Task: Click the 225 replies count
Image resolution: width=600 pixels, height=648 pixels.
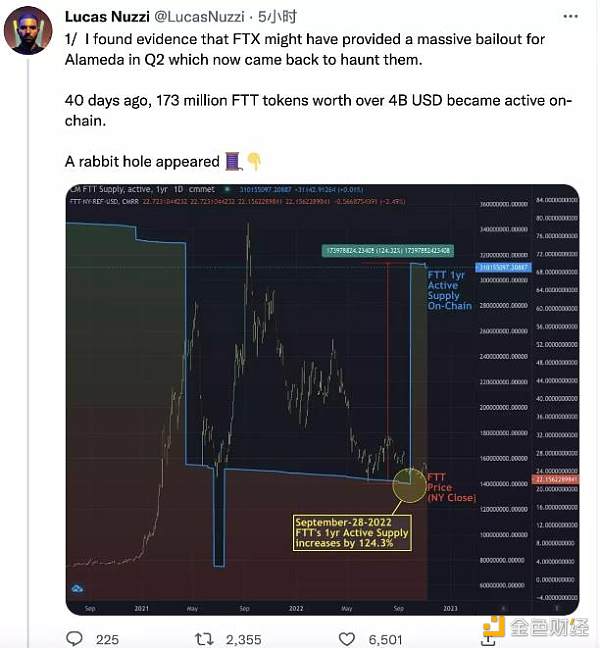Action: tap(107, 638)
